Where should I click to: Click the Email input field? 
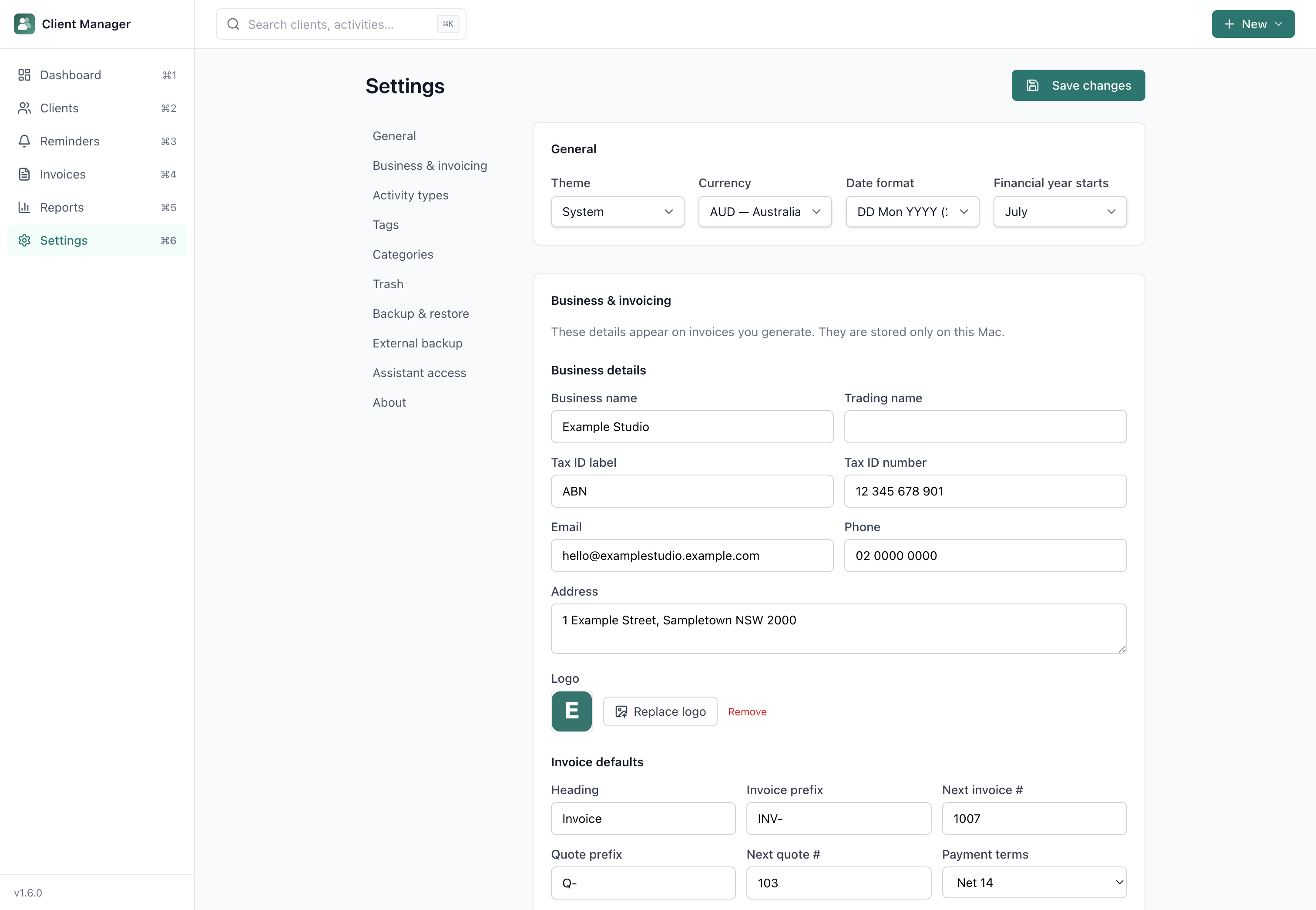coord(692,555)
